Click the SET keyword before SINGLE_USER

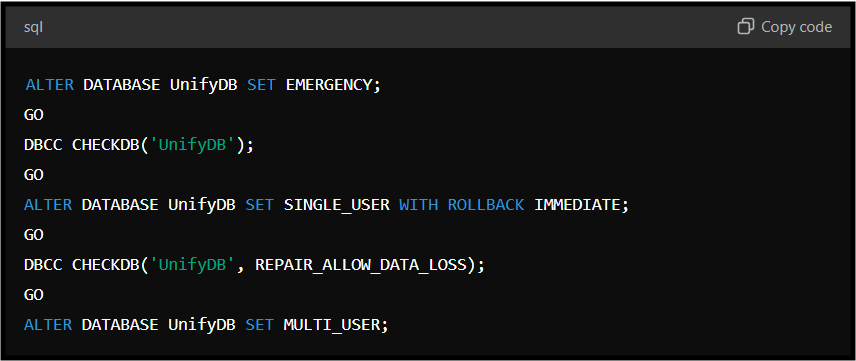259,205
